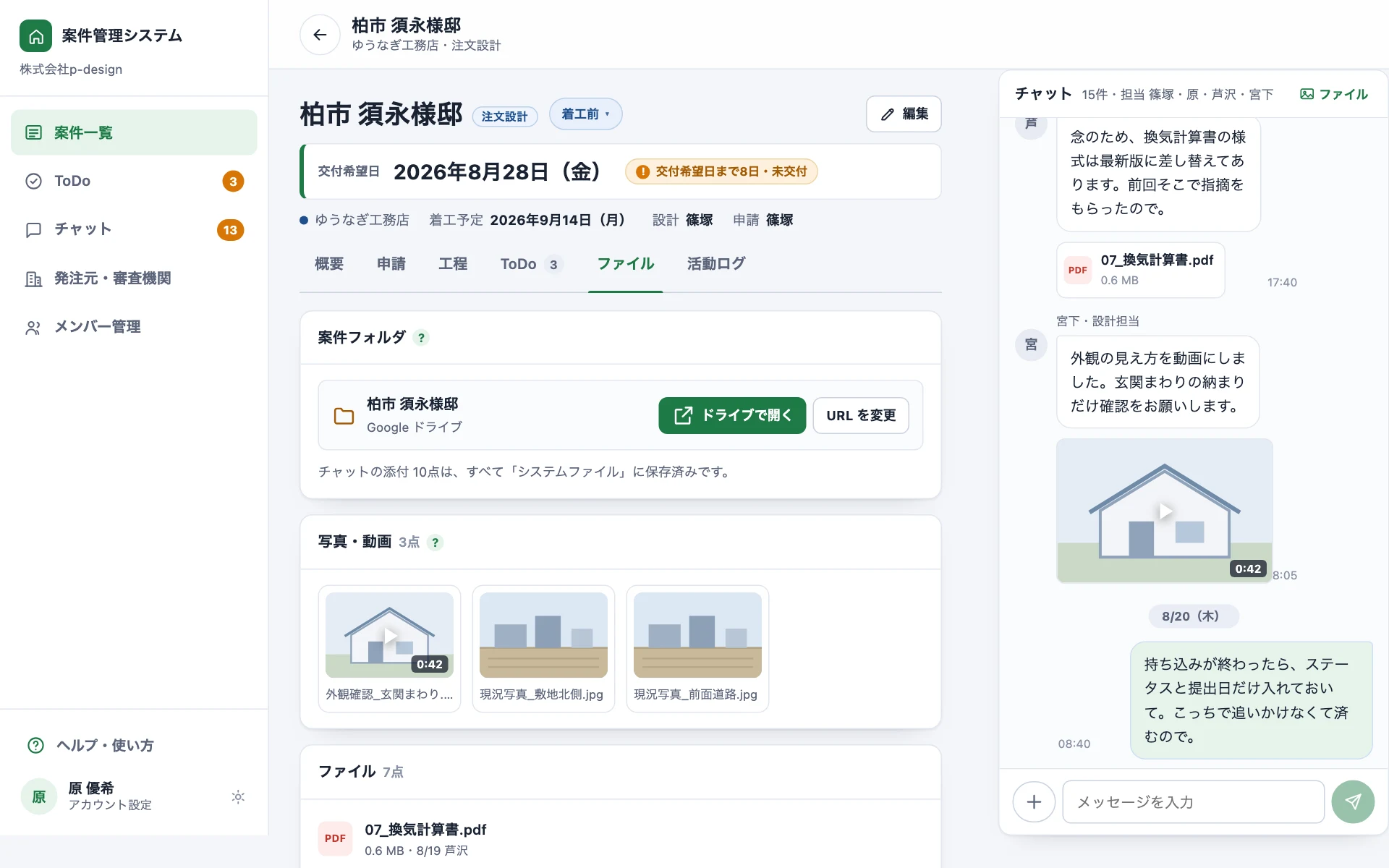
Task: Select the ファイル tab
Action: [626, 264]
